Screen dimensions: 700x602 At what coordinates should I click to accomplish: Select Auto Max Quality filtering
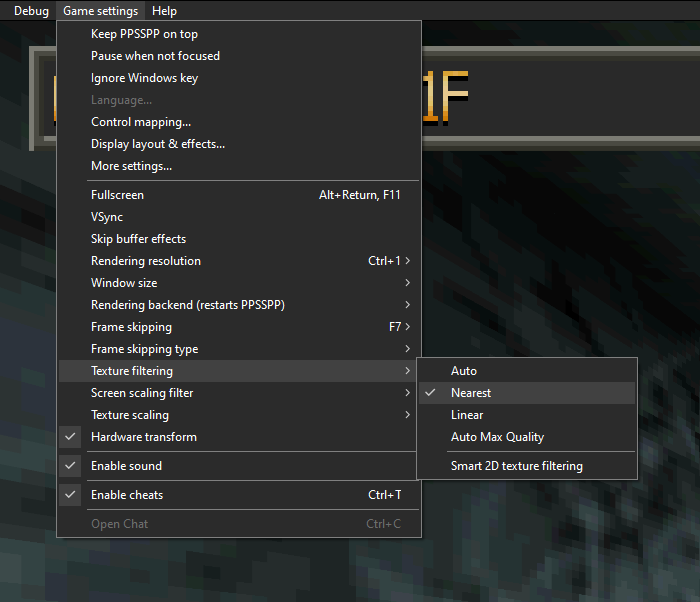(x=527, y=437)
